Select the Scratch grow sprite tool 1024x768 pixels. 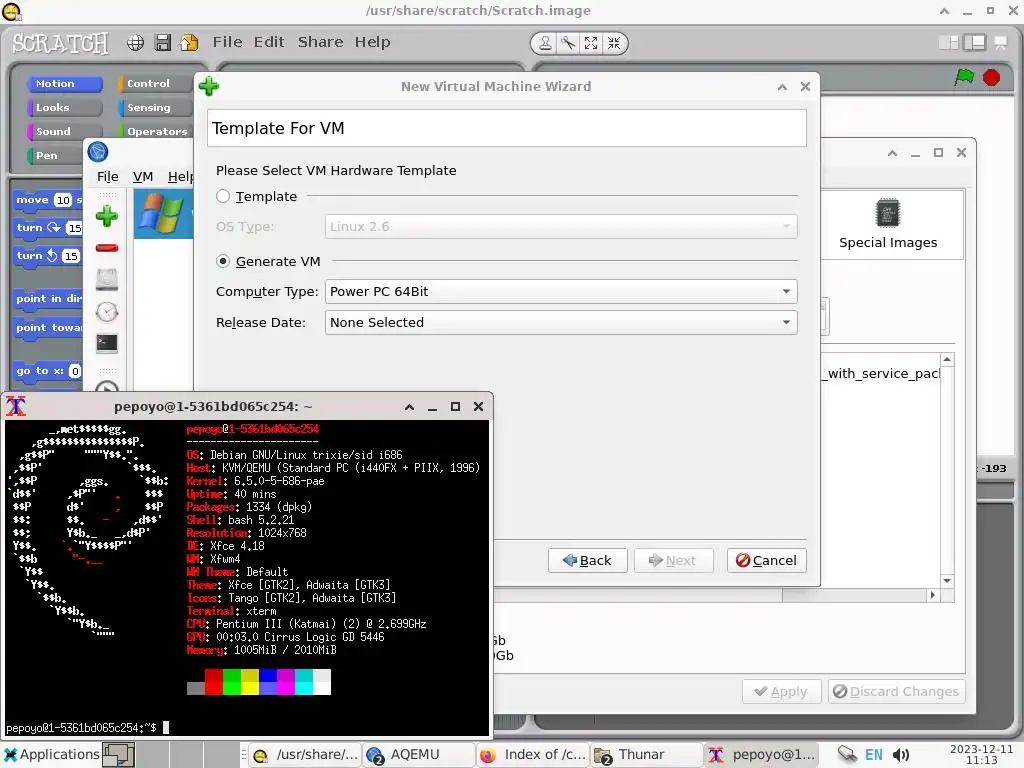pyautogui.click(x=591, y=43)
